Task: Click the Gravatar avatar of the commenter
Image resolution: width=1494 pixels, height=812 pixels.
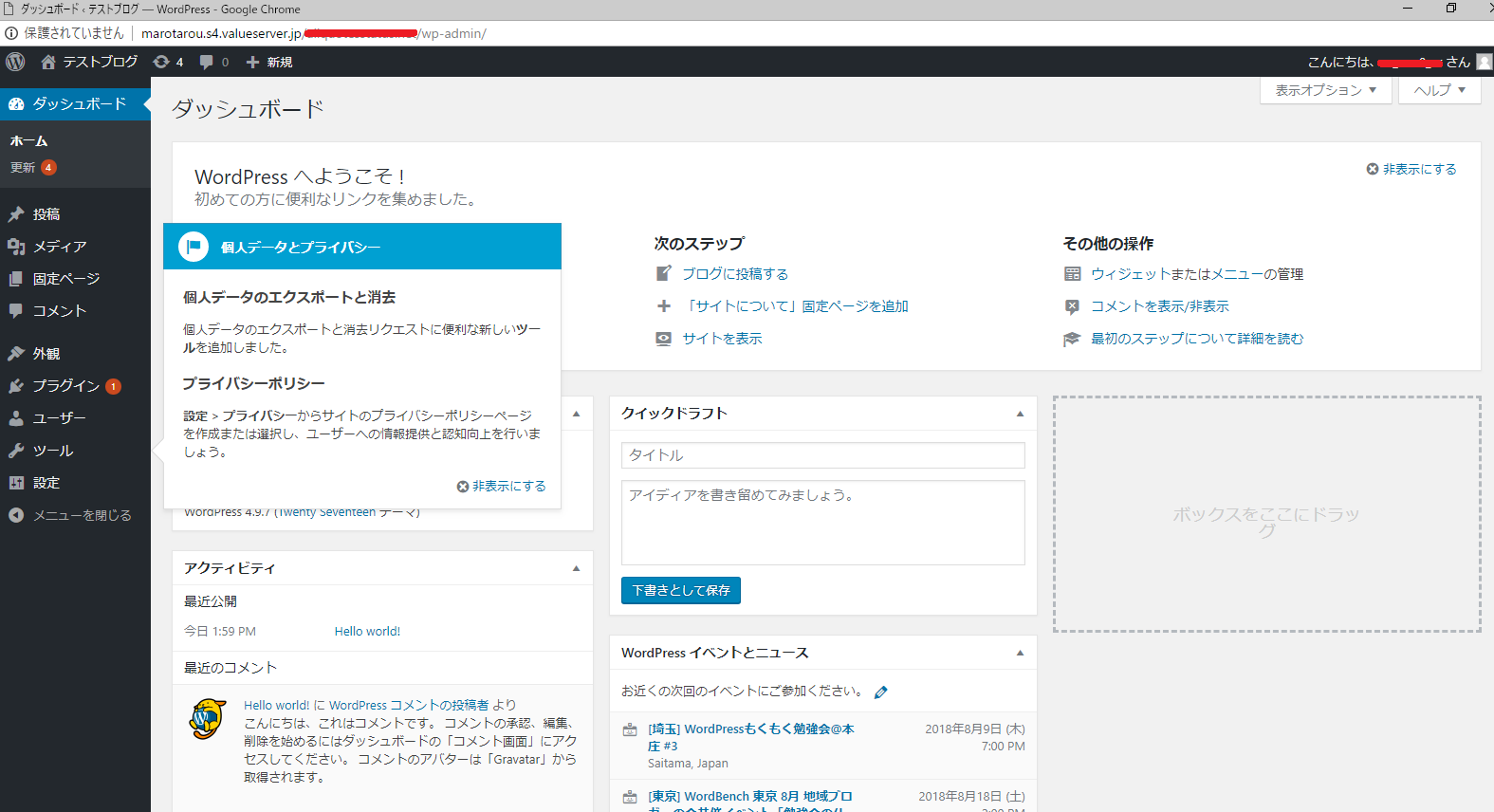Action: tap(208, 719)
